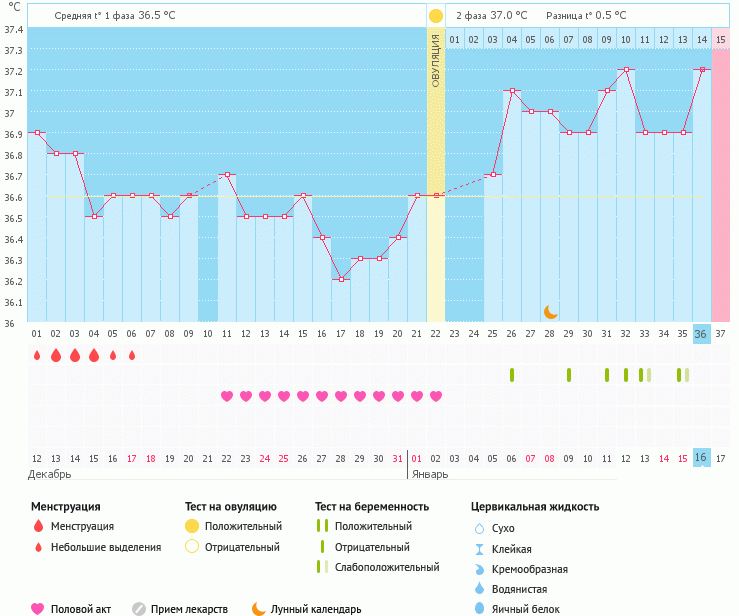The width and height of the screenshot is (739, 616).
Task: Click the heart icon under day 11
Action: (227, 396)
